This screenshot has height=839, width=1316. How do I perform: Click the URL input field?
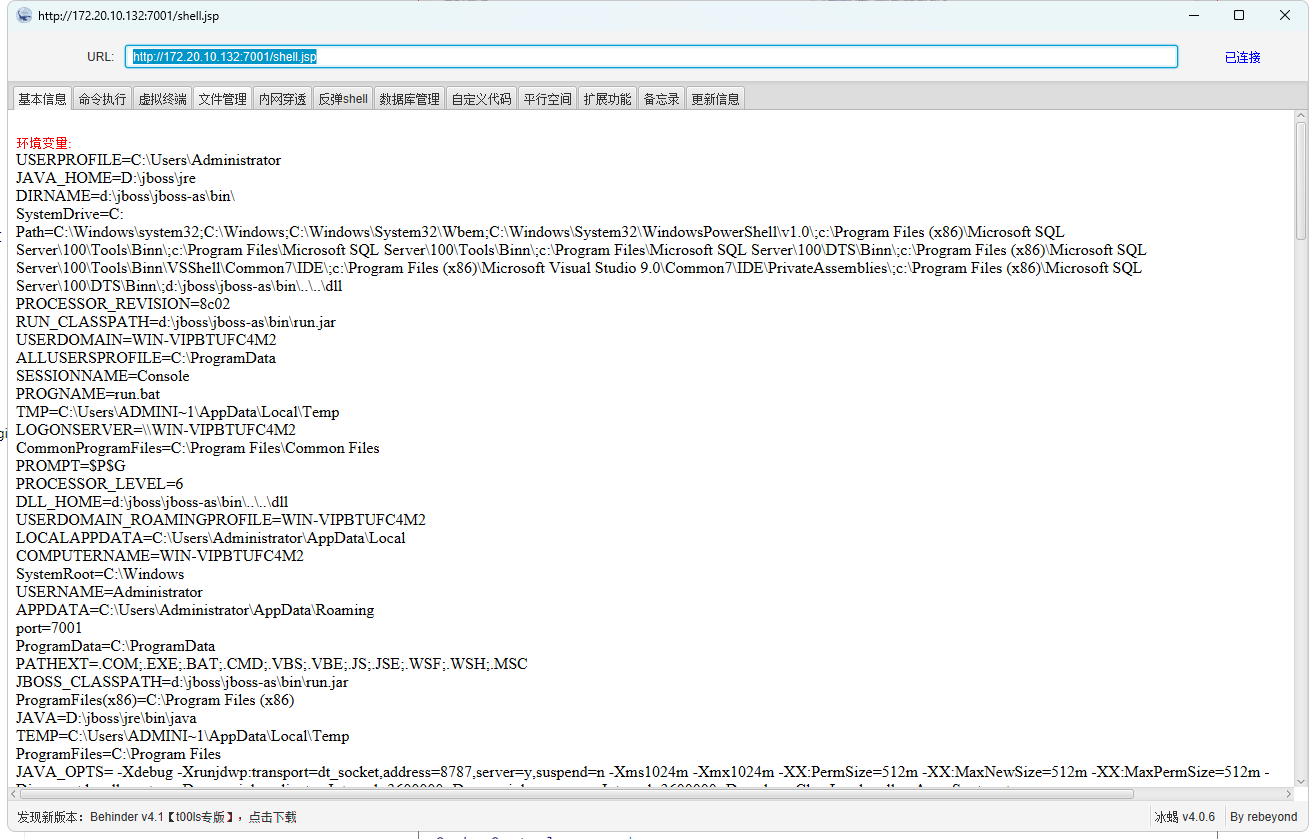point(650,57)
